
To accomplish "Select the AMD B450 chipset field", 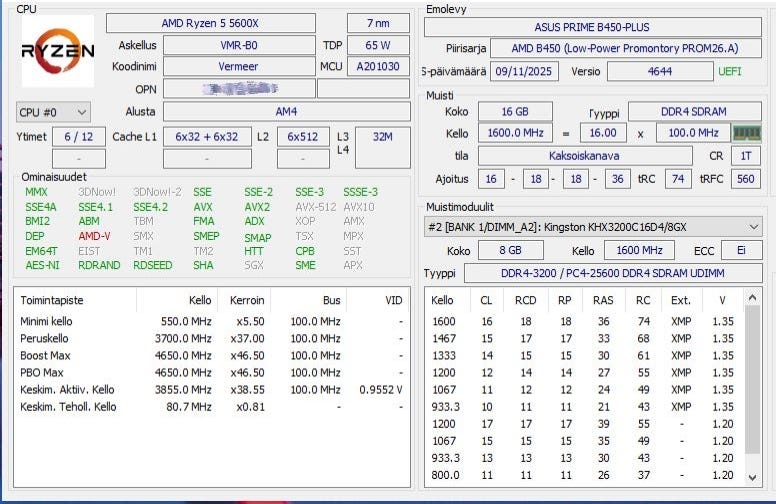I will (x=626, y=49).
